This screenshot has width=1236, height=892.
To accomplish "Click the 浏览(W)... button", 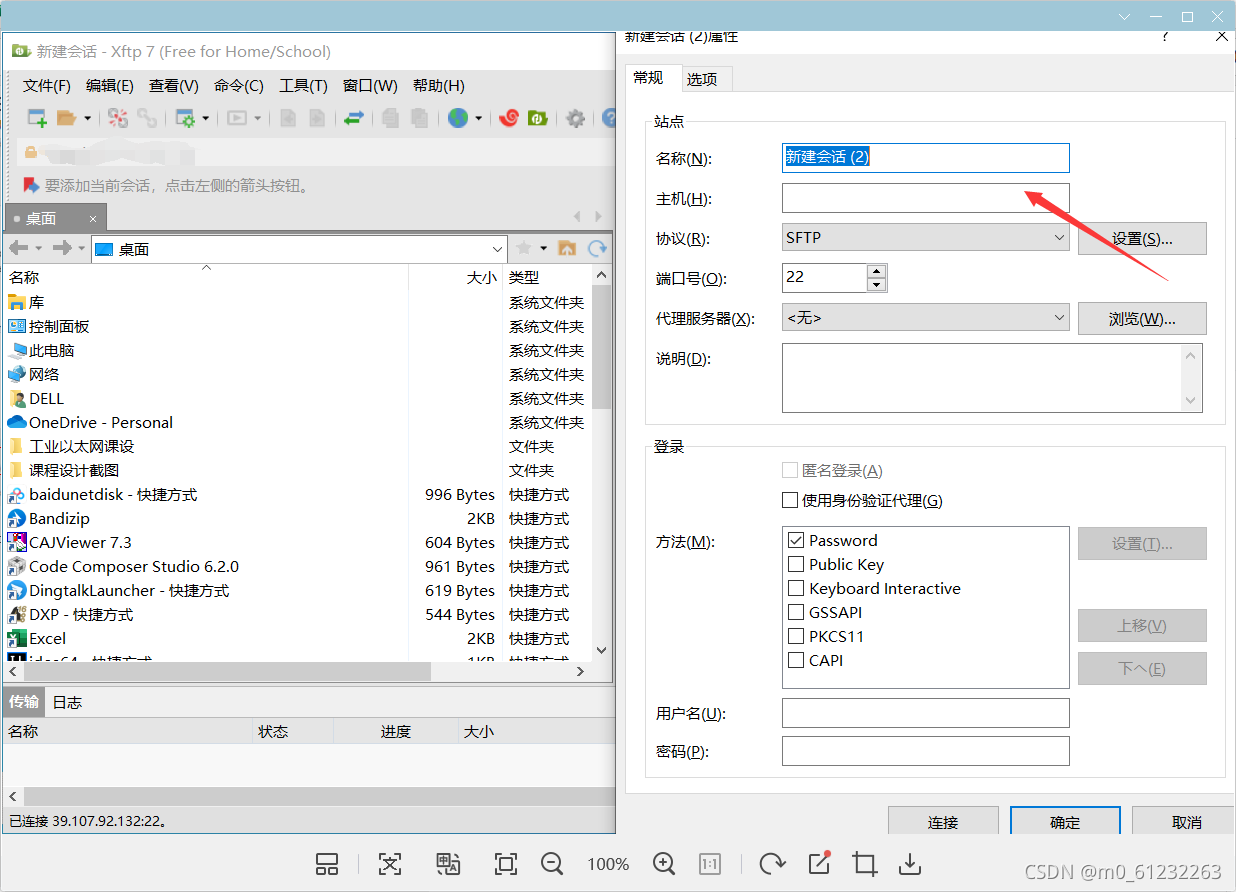I will point(1142,318).
